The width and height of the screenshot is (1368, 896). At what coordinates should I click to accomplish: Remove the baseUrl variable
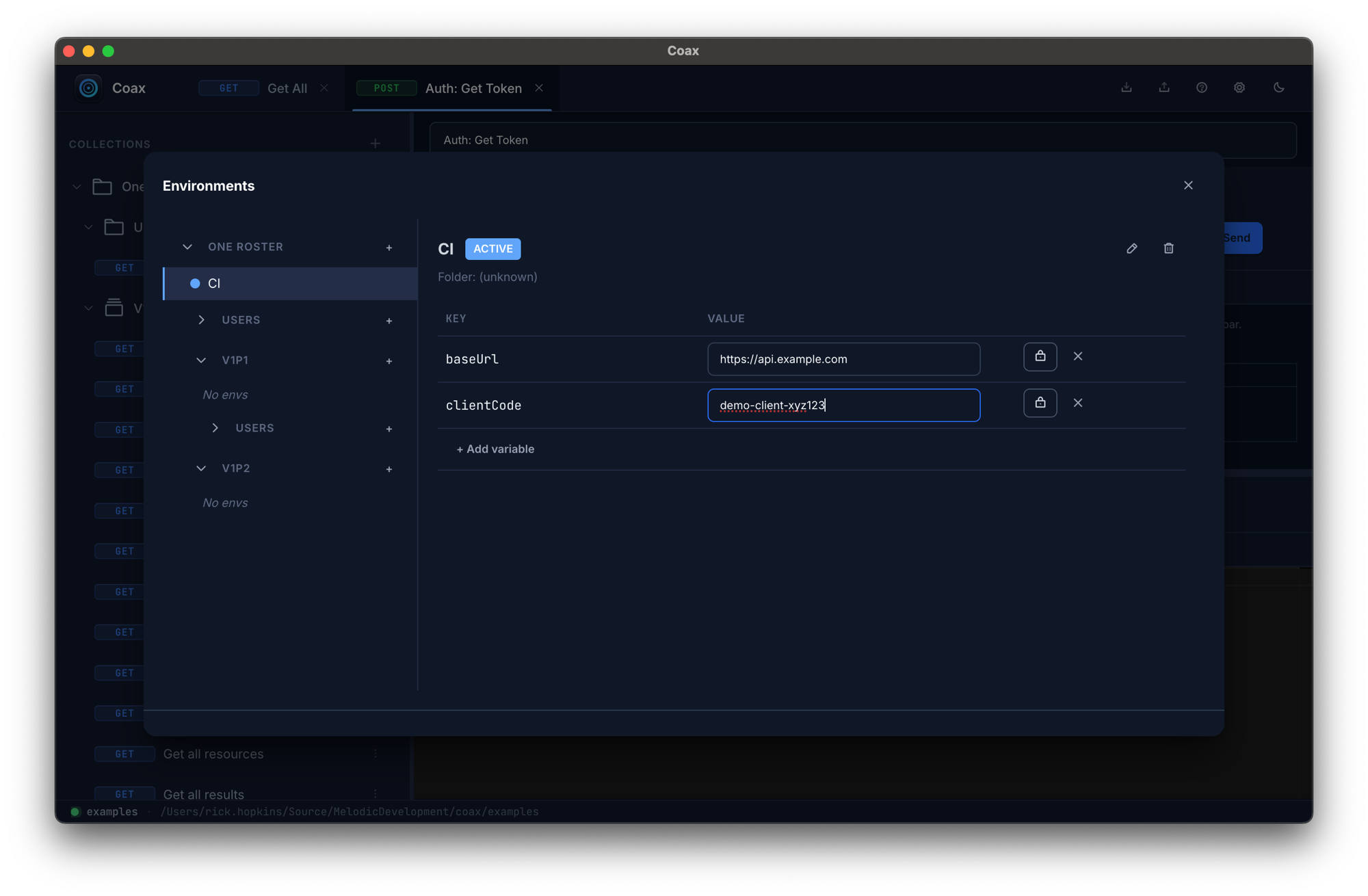[1078, 356]
